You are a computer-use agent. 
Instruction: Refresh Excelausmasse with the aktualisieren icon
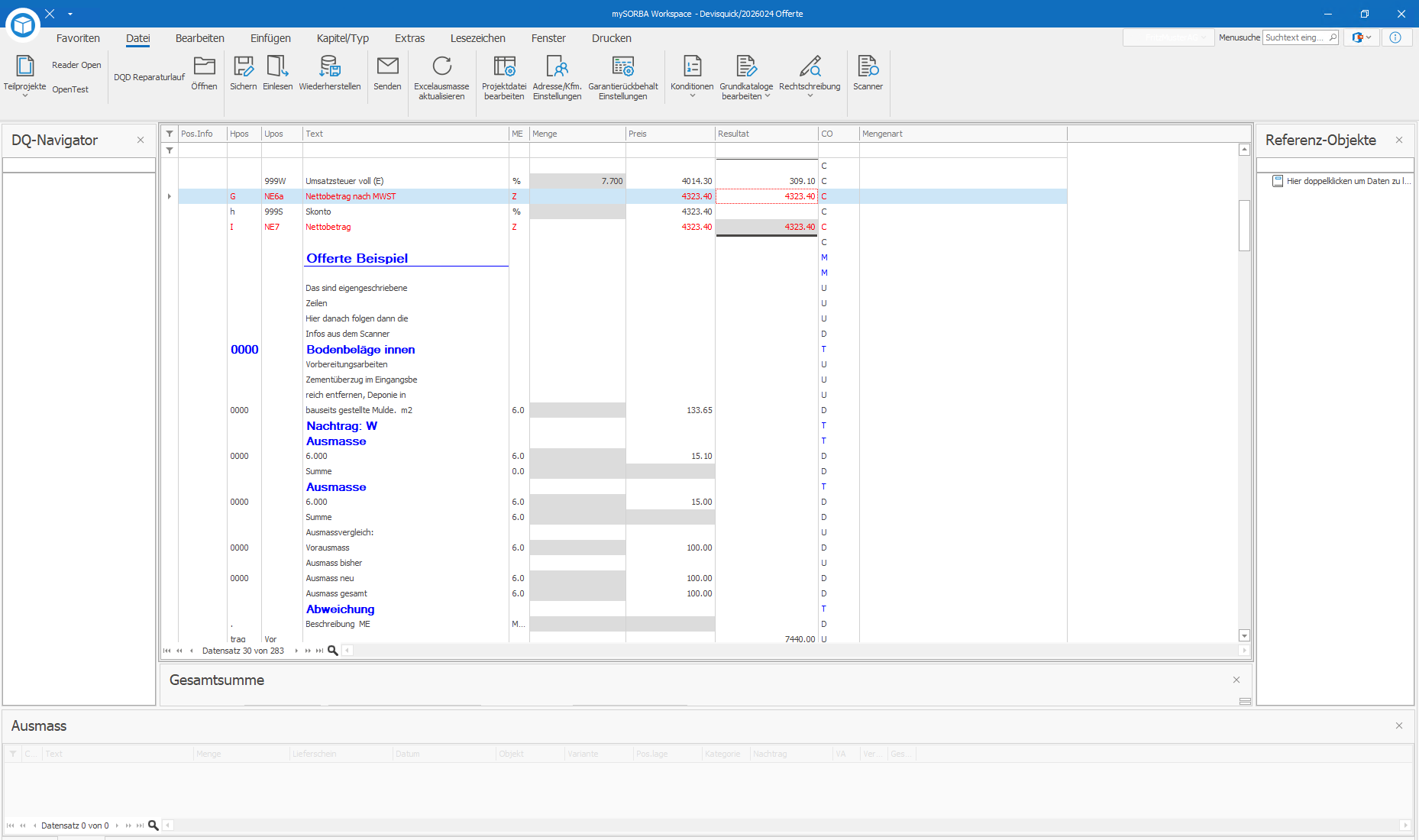[441, 66]
